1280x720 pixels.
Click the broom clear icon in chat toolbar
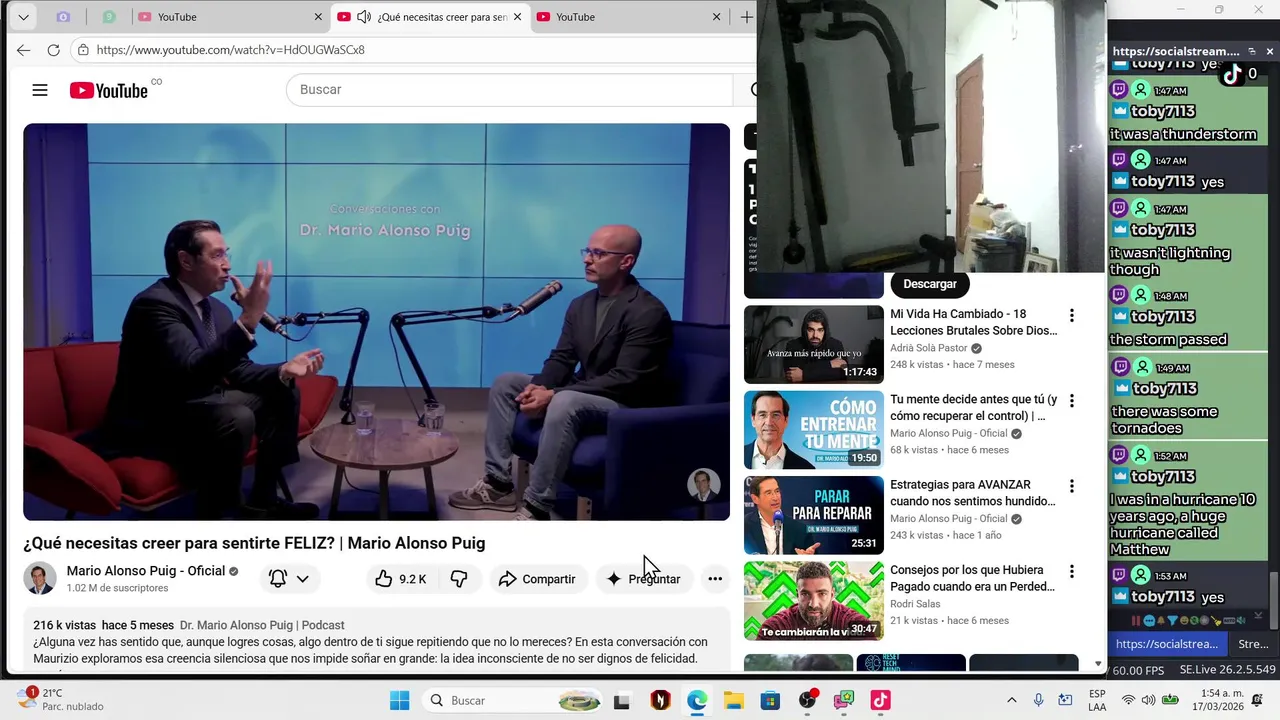coord(1216,621)
